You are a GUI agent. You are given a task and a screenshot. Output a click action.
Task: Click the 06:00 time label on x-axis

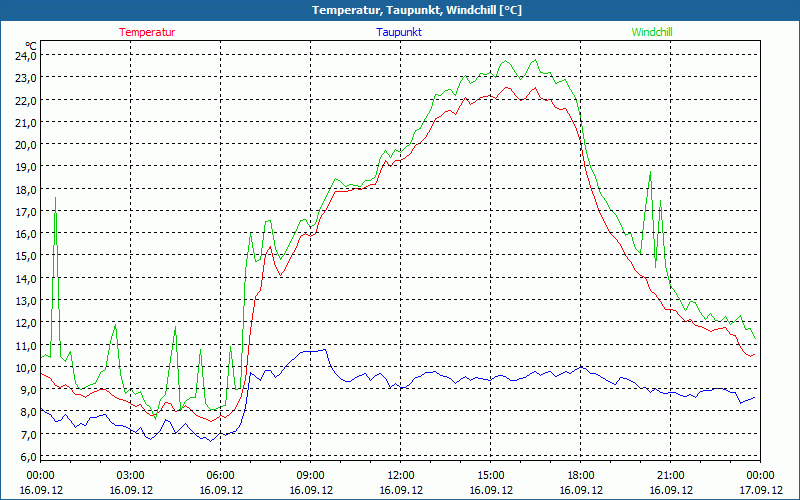220,476
